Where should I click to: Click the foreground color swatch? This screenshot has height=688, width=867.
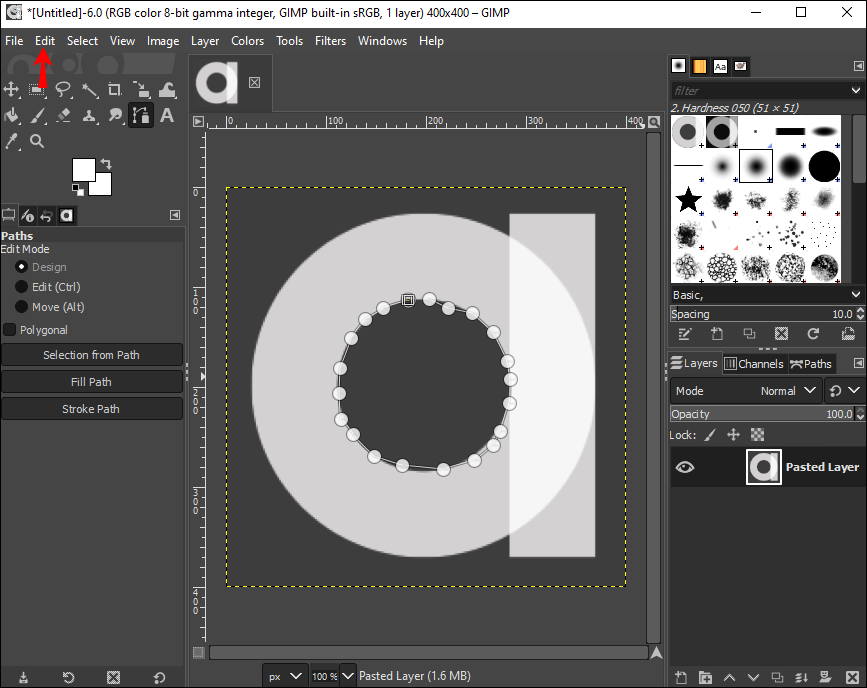click(83, 169)
